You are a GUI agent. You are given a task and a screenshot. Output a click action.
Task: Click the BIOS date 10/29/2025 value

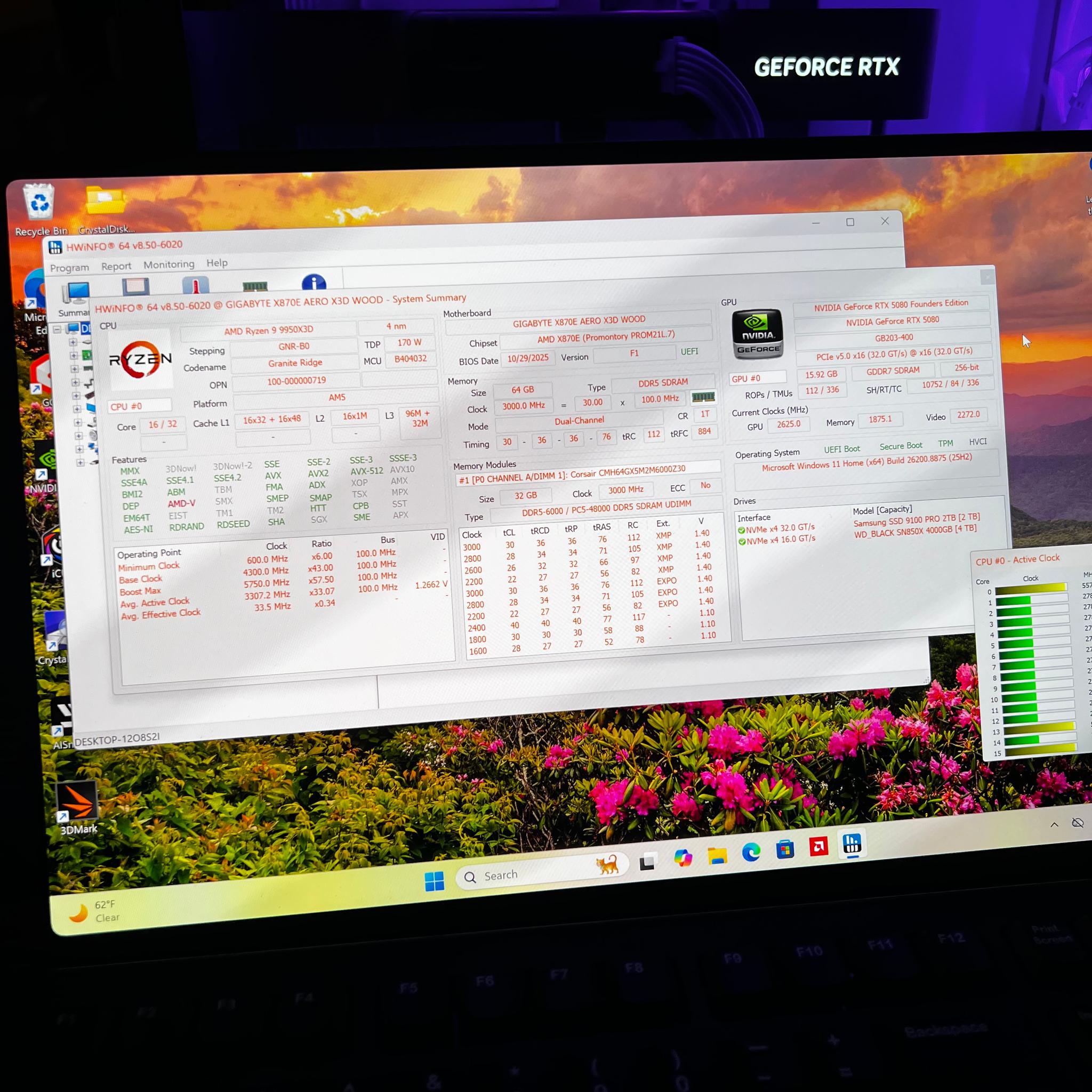[528, 358]
